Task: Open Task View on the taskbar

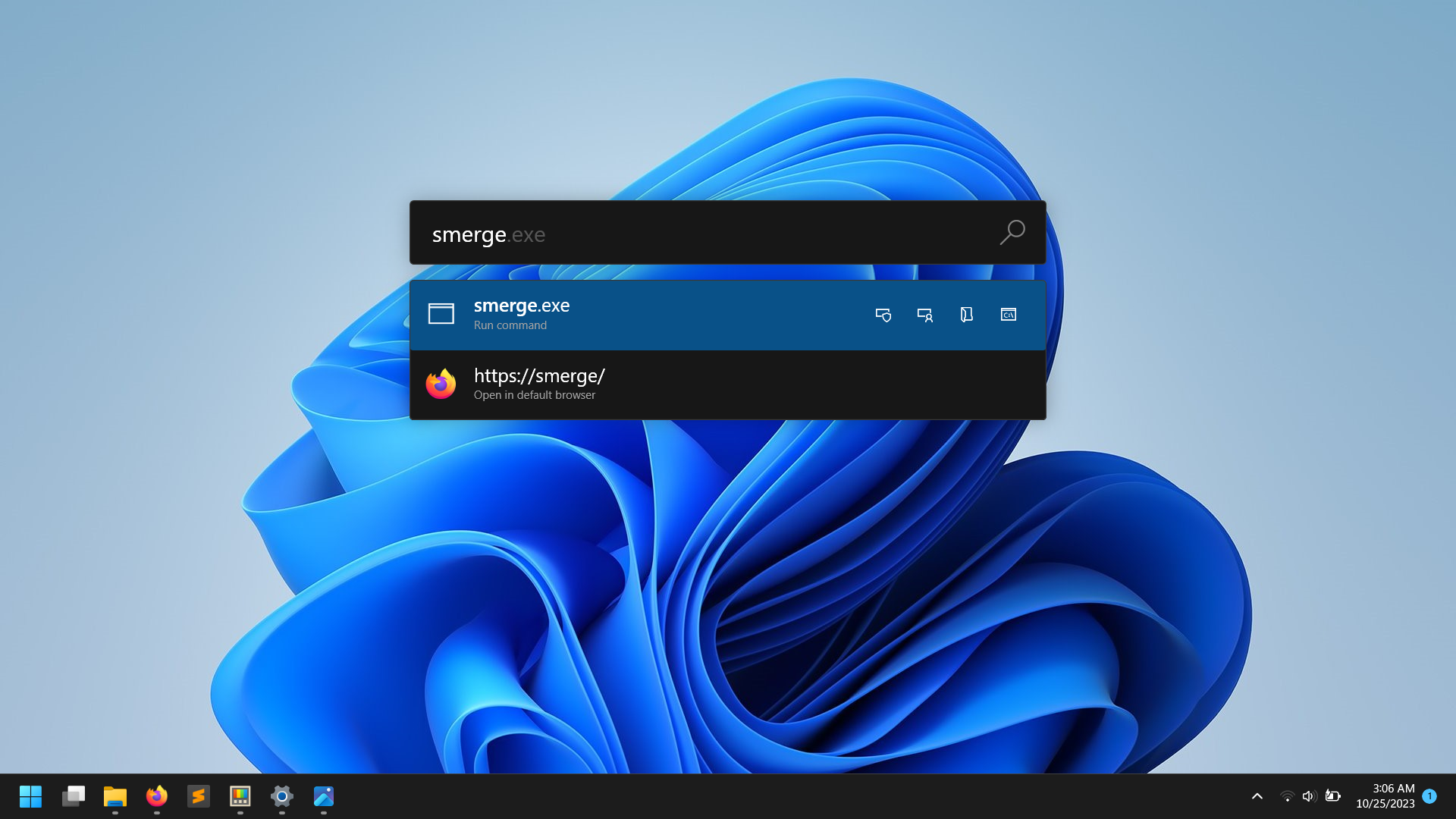Action: pyautogui.click(x=74, y=796)
